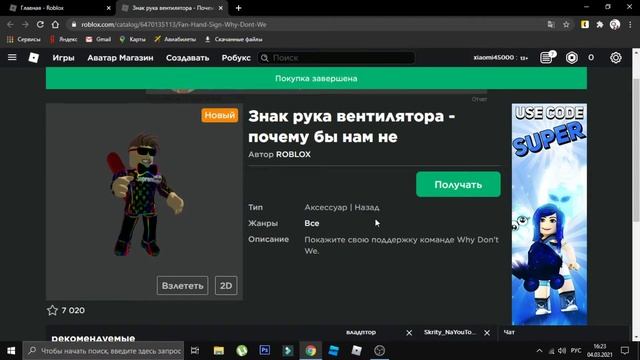Click the yellow extension icon in toolbar
This screenshot has width=640, height=360.
point(584,24)
